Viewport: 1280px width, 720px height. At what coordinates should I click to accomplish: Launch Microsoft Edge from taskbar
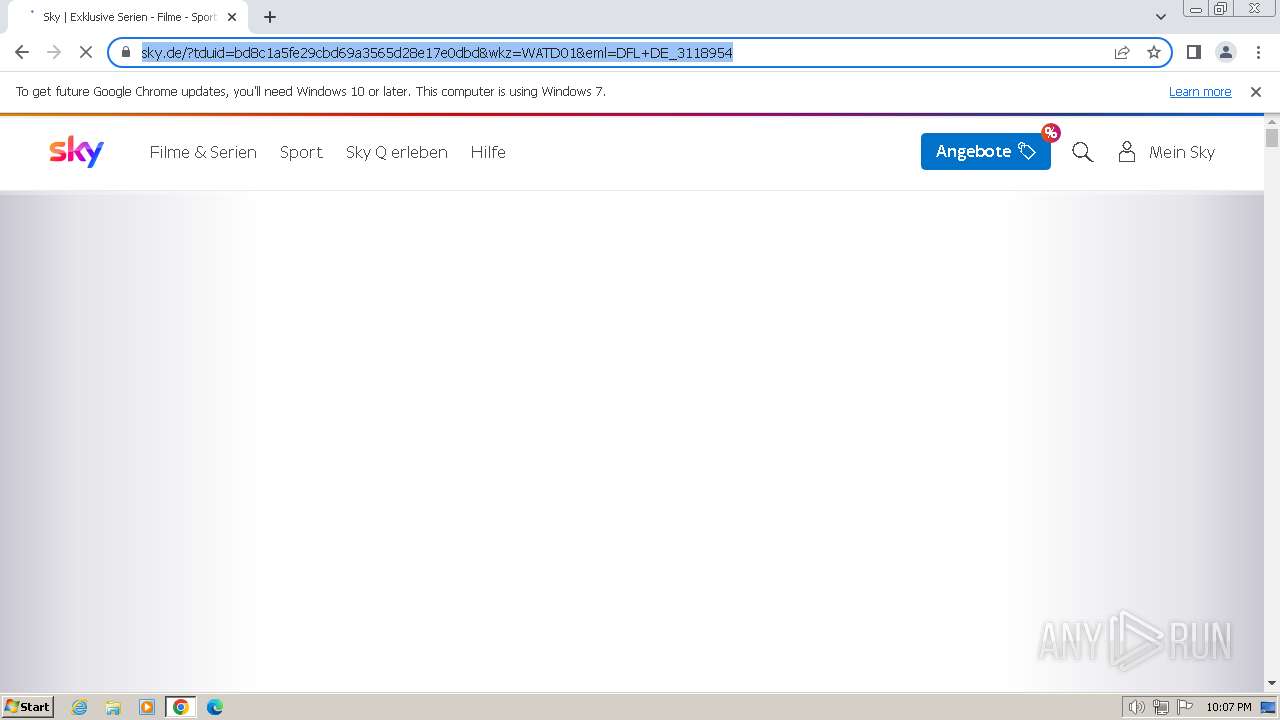point(215,707)
